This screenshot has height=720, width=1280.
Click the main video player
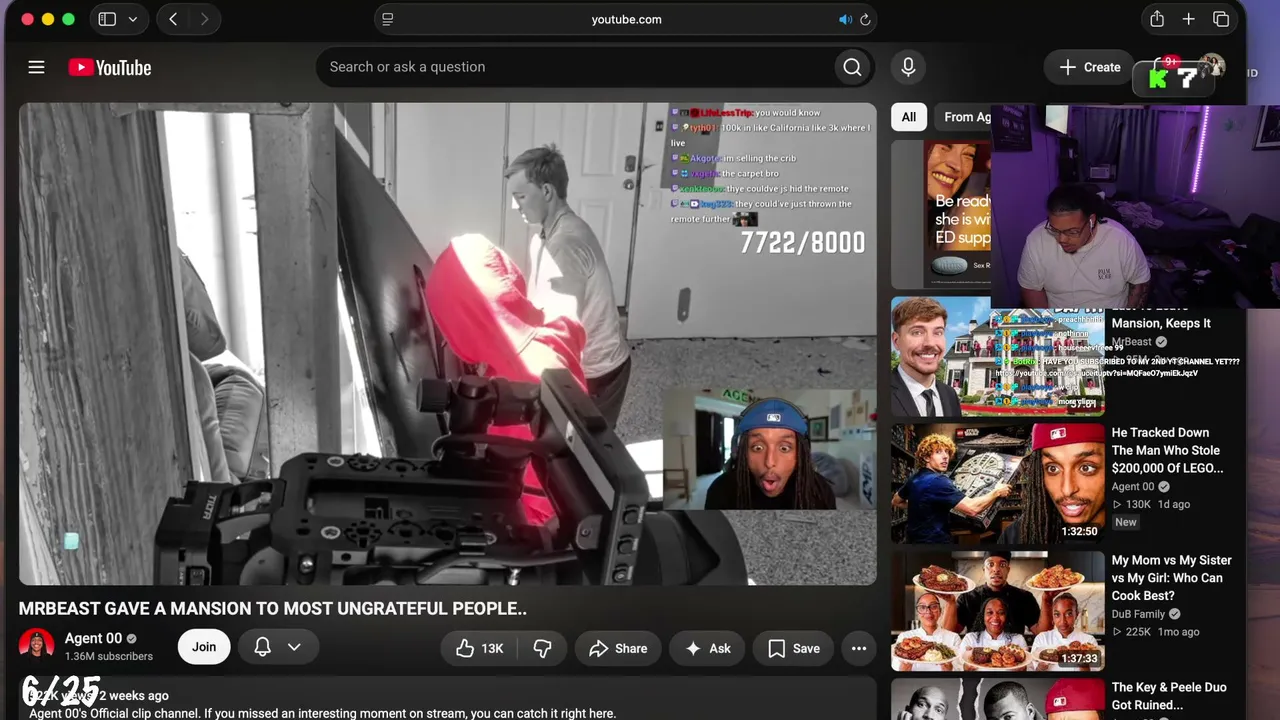tap(448, 344)
